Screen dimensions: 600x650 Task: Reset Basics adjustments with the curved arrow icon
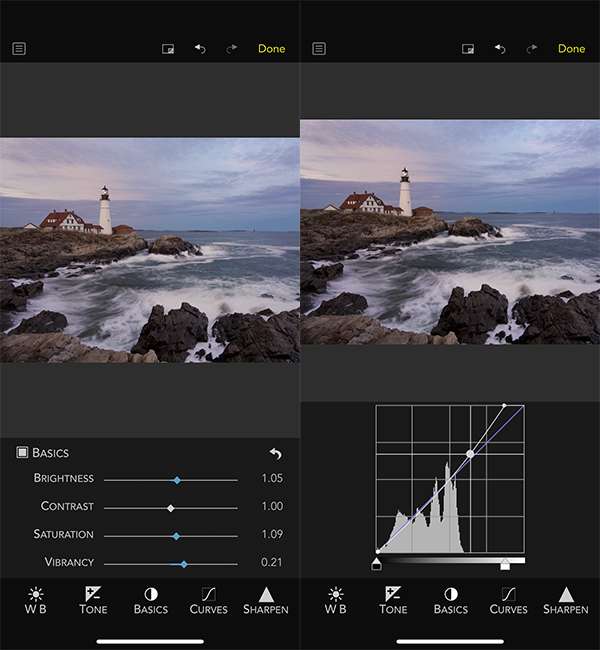276,454
